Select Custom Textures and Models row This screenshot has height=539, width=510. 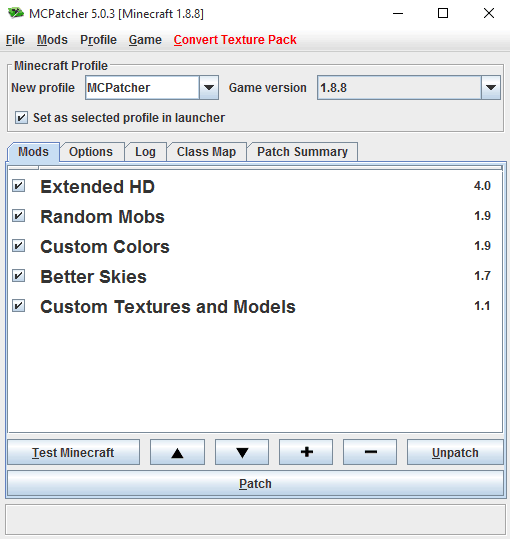coord(255,306)
